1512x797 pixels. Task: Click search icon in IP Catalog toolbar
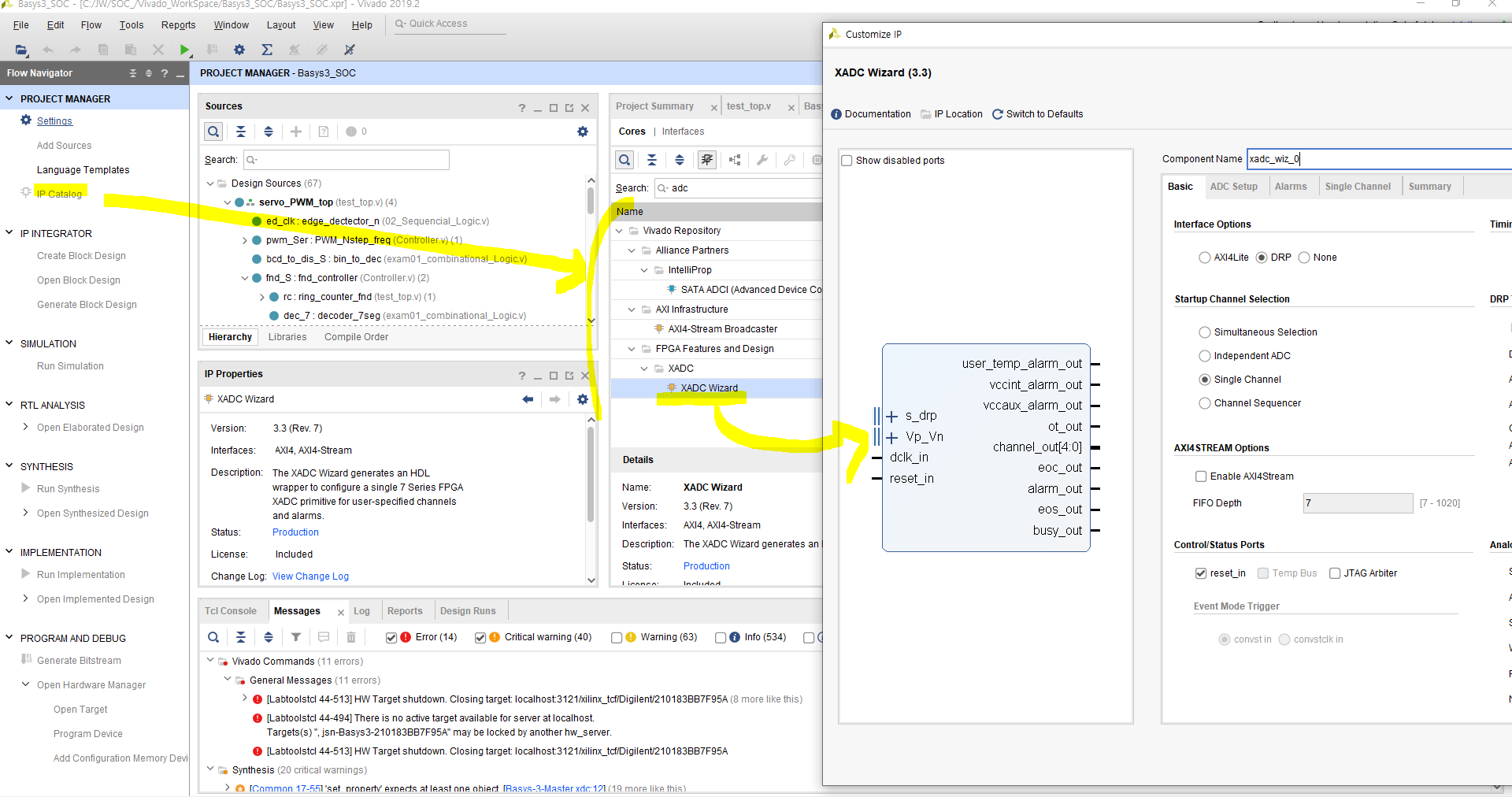[624, 160]
